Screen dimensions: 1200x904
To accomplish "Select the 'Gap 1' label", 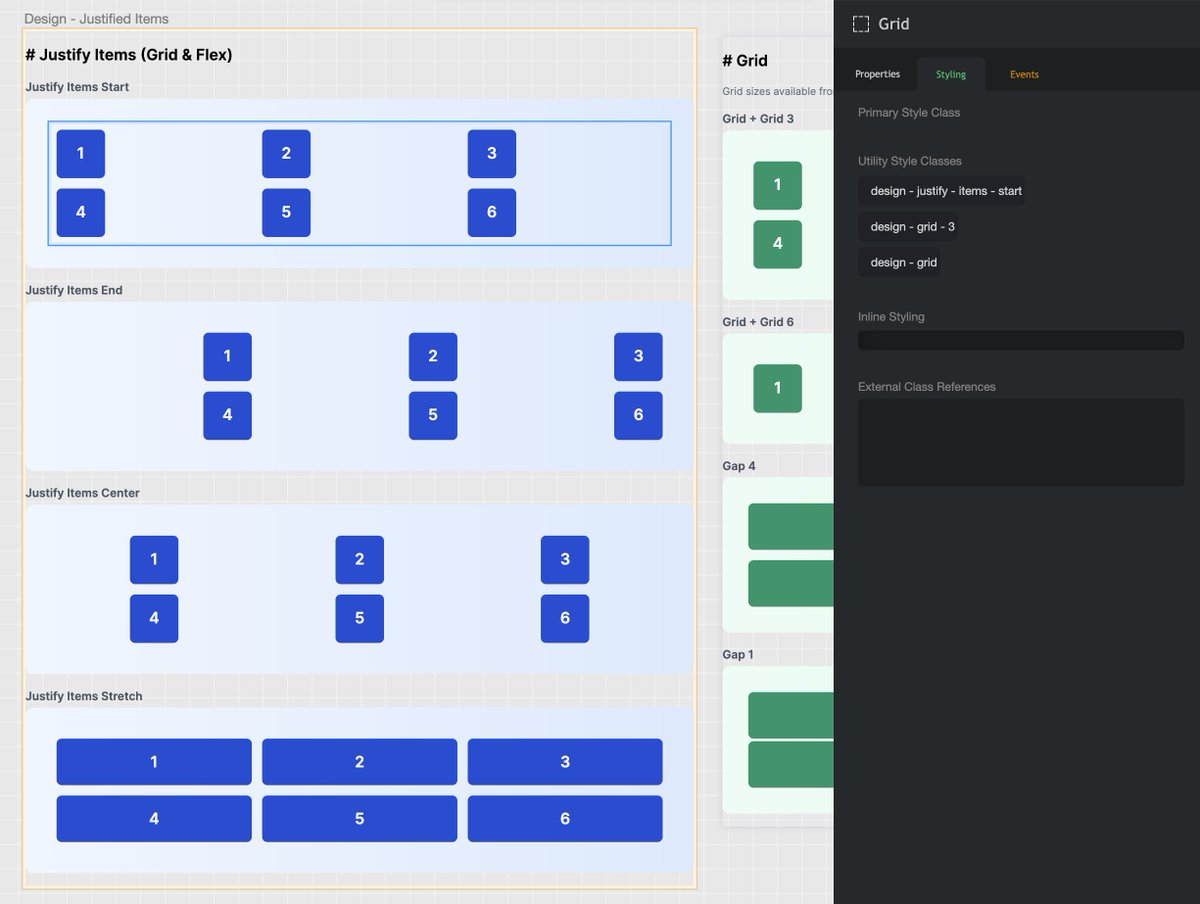I will point(738,654).
